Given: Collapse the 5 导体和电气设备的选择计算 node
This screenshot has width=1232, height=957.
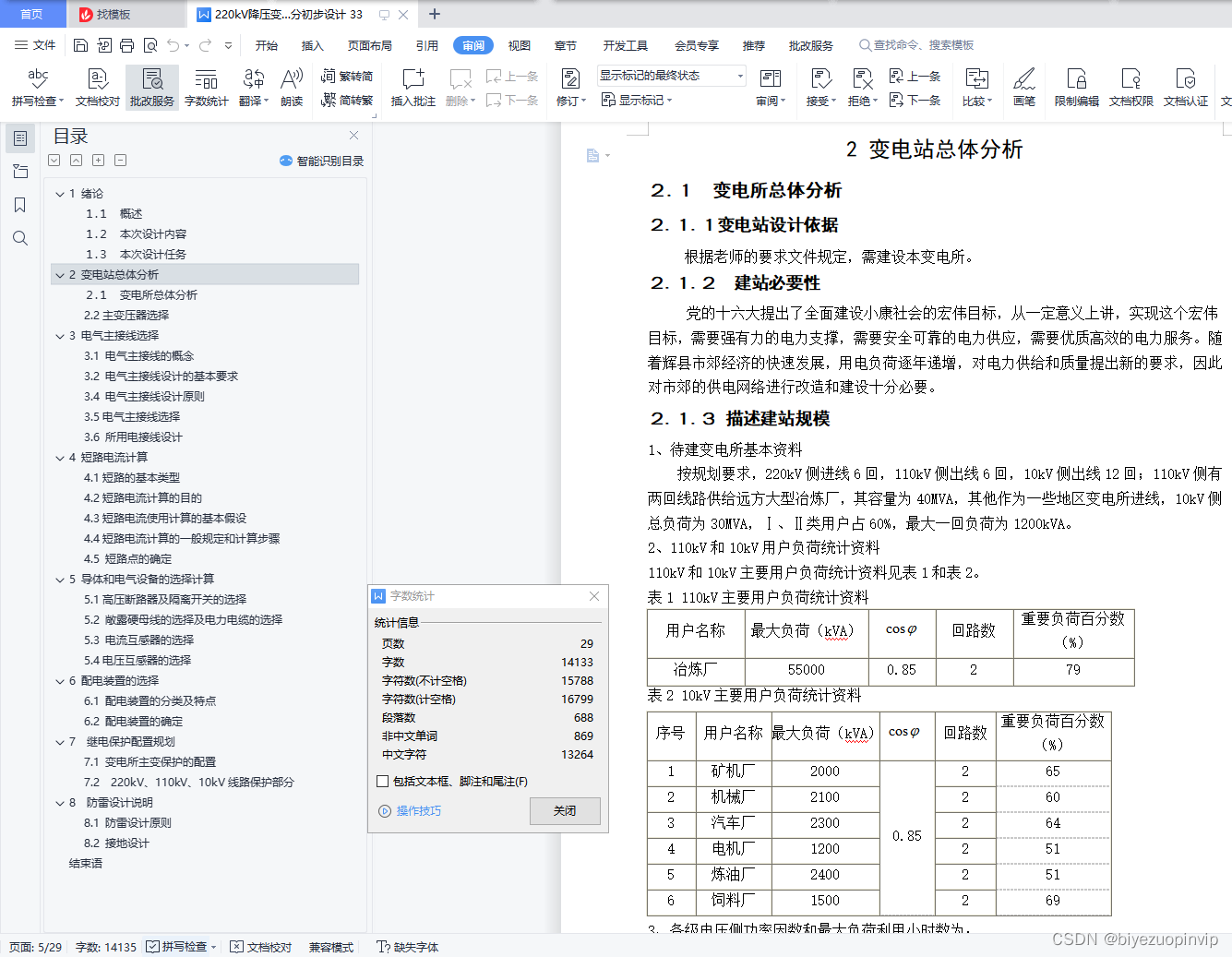Looking at the screenshot, I should [x=60, y=580].
